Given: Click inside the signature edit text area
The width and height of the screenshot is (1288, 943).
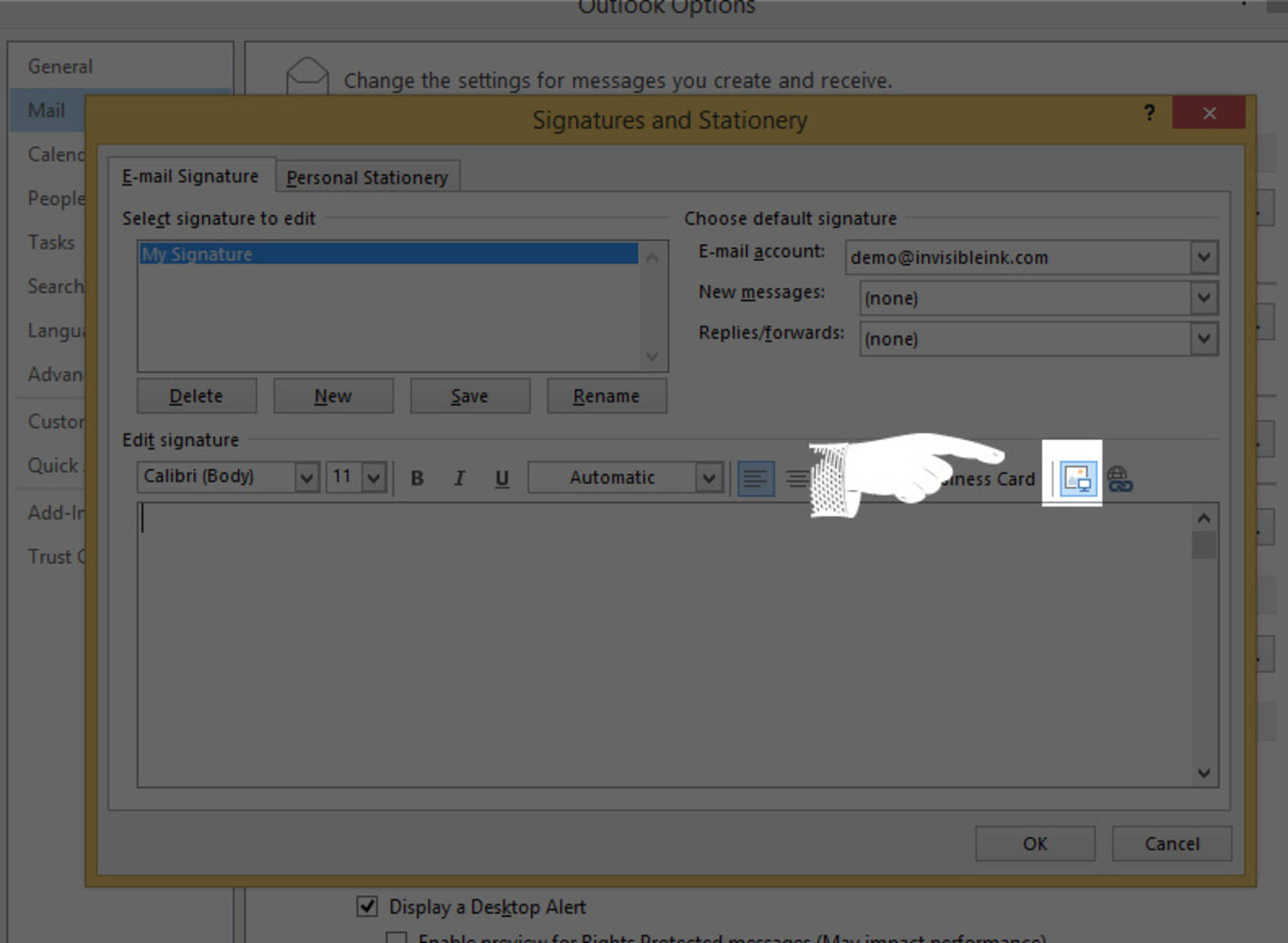Looking at the screenshot, I should coord(664,644).
